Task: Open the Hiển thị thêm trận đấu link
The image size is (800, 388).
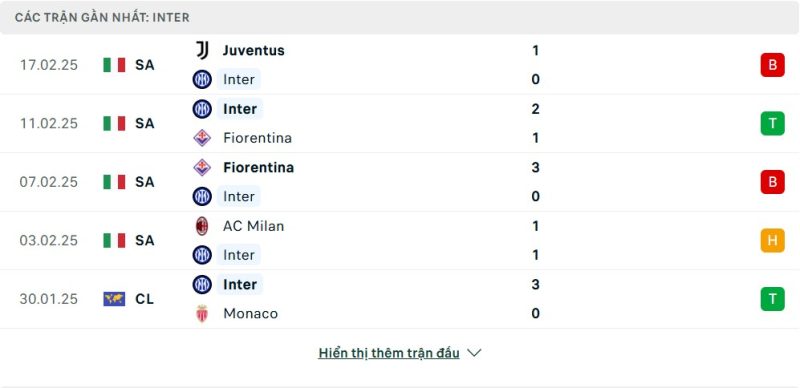Action: (x=389, y=353)
